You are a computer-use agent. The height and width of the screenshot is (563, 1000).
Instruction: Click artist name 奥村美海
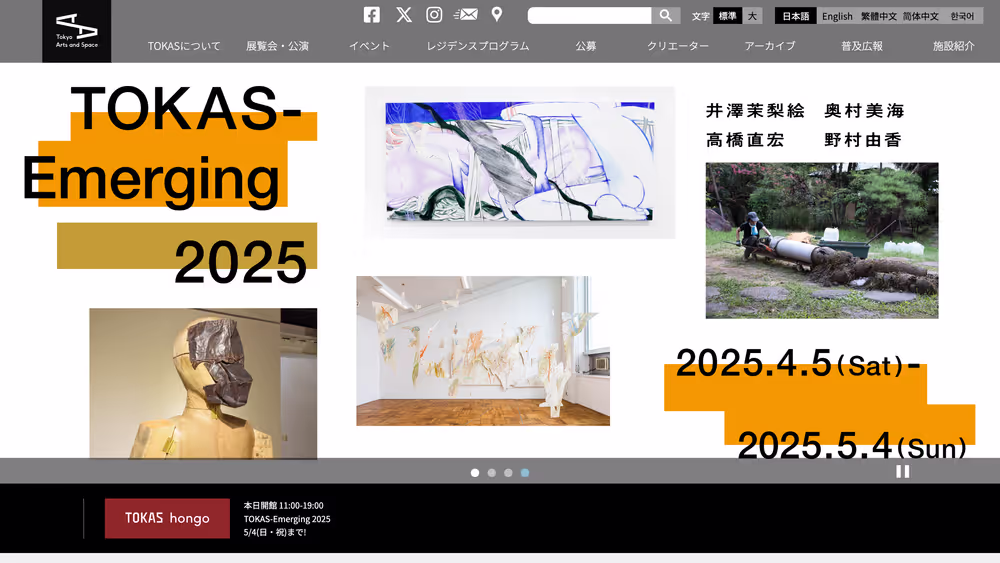pyautogui.click(x=864, y=111)
